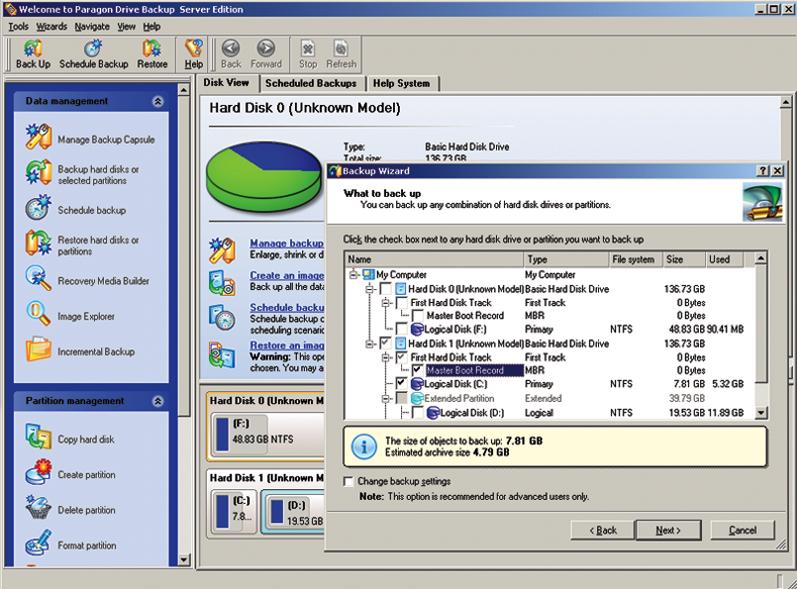Cancel the Backup Wizard

[x=743, y=530]
